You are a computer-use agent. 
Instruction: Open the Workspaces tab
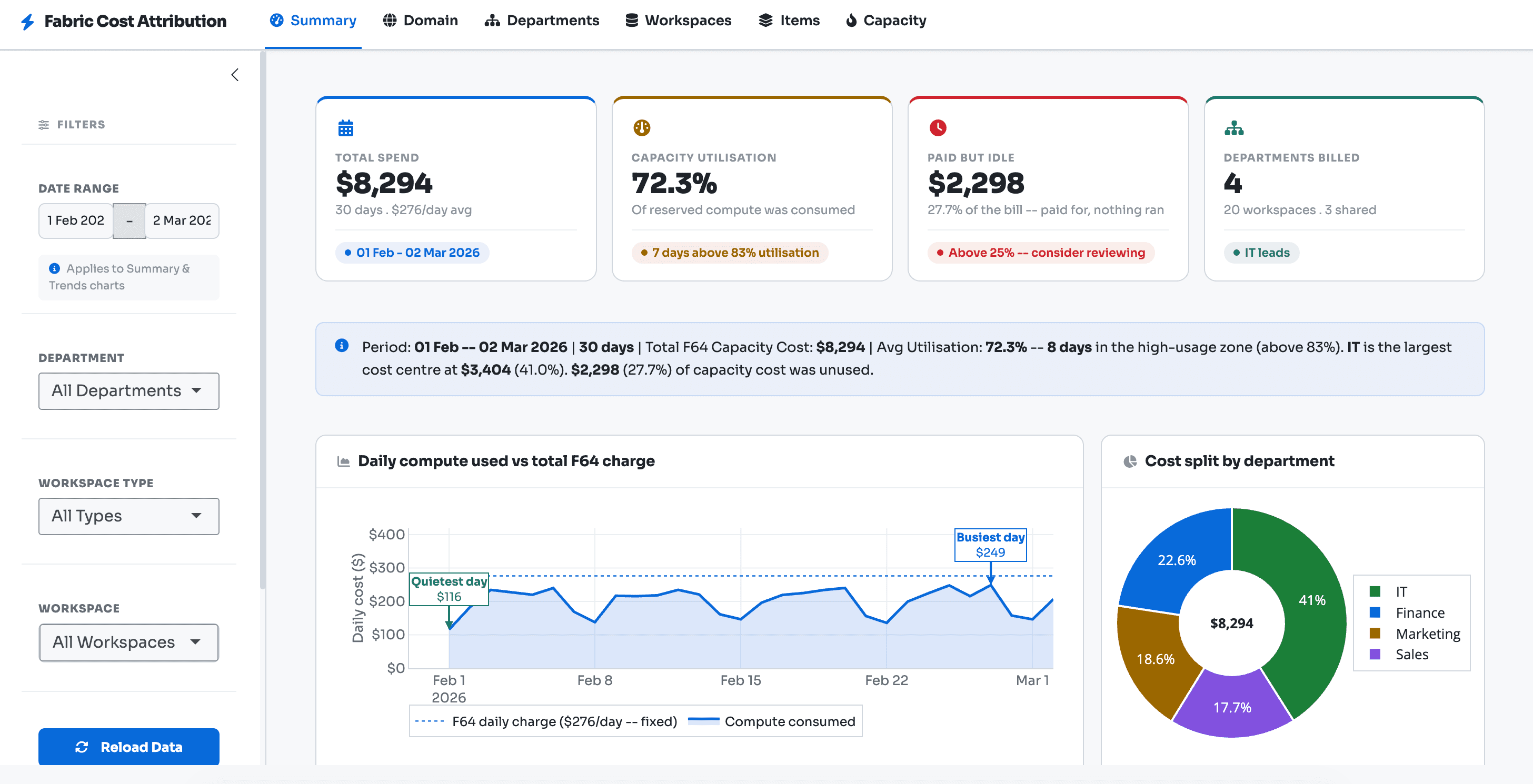pyautogui.click(x=679, y=21)
